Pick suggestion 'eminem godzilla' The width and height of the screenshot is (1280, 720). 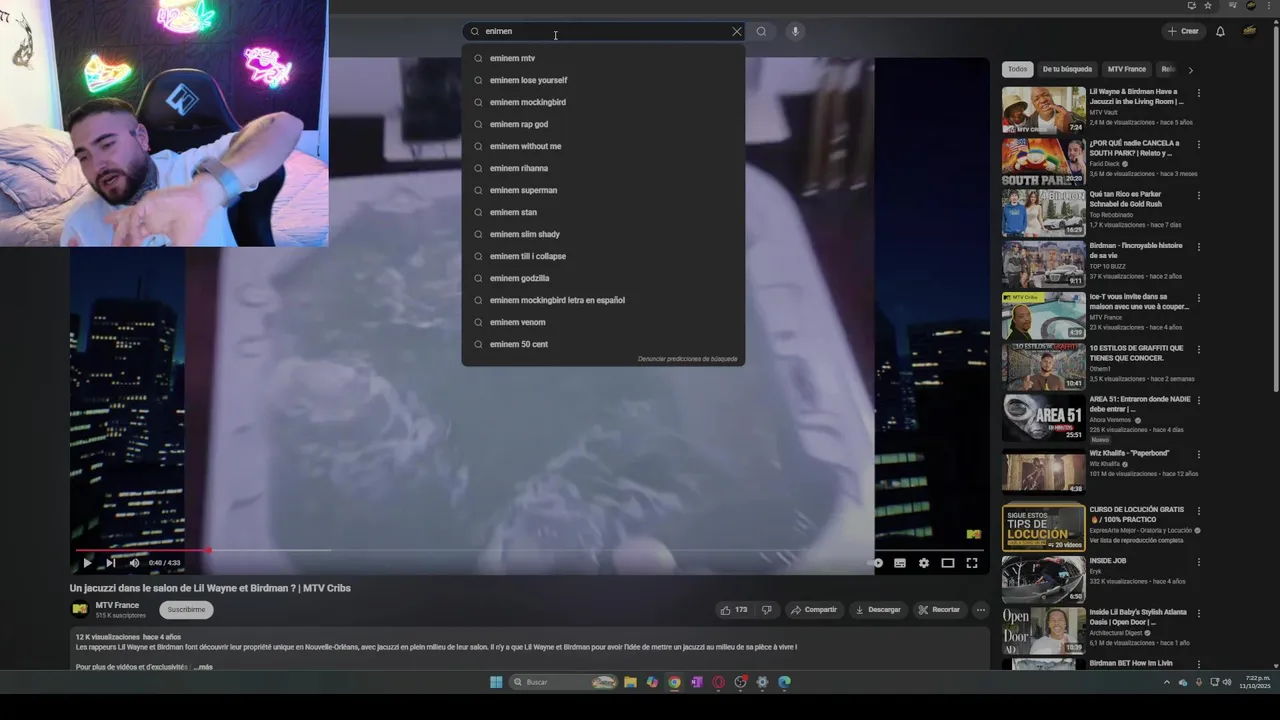click(x=603, y=278)
